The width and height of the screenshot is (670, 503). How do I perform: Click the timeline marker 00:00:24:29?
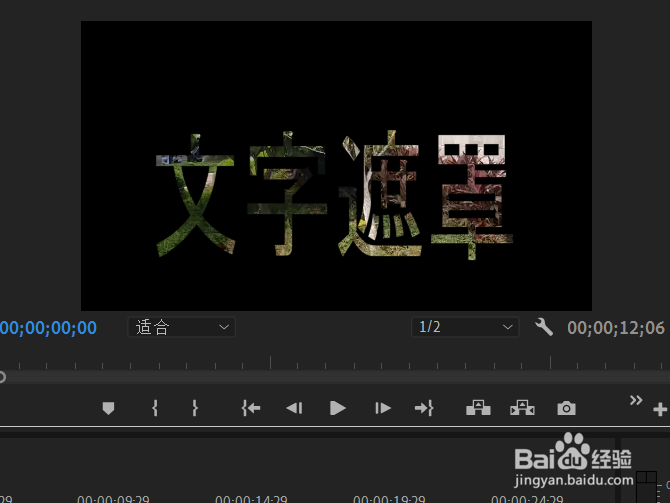pyautogui.click(x=527, y=499)
